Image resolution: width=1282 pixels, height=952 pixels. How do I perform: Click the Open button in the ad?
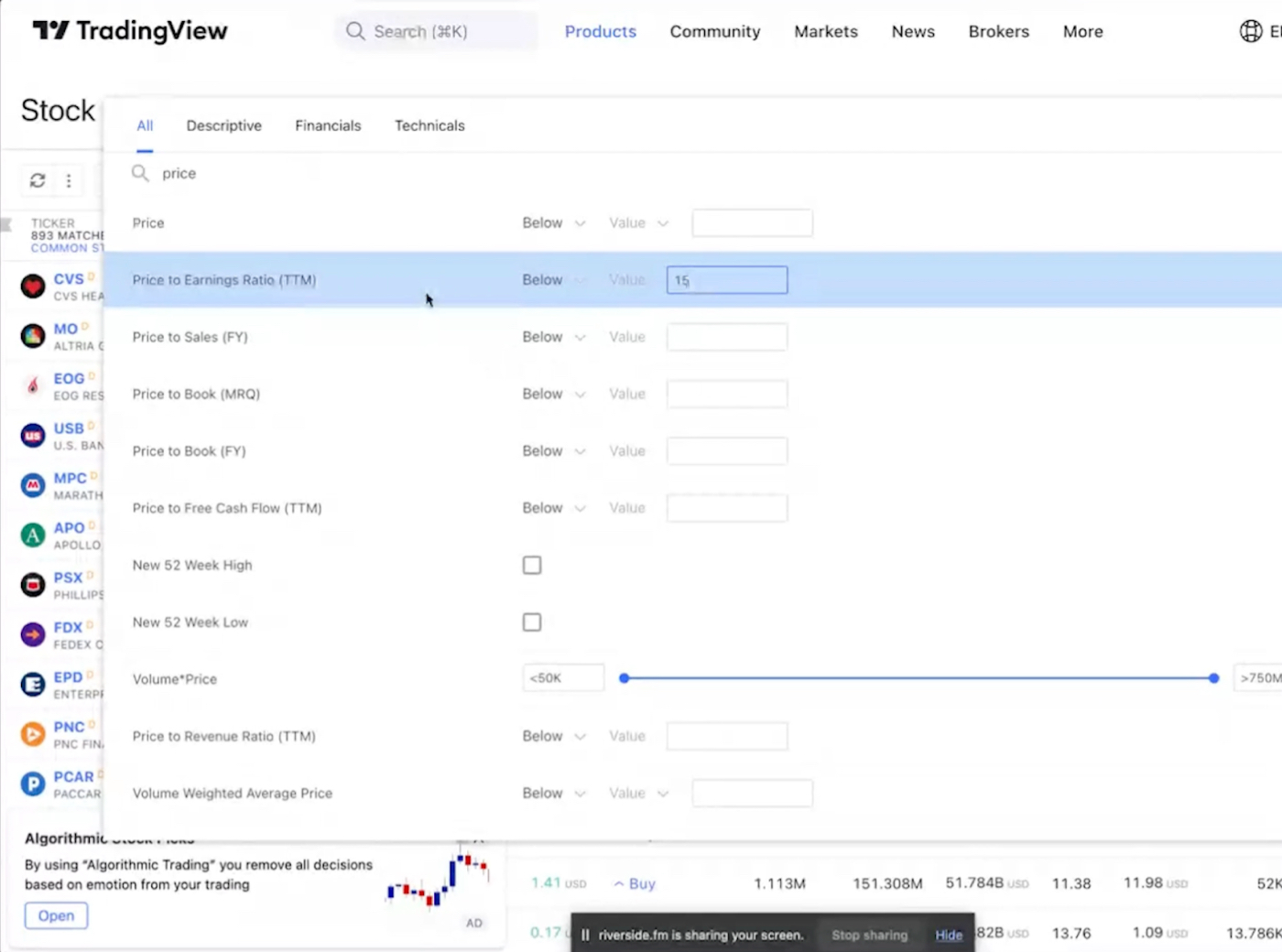pyautogui.click(x=56, y=915)
